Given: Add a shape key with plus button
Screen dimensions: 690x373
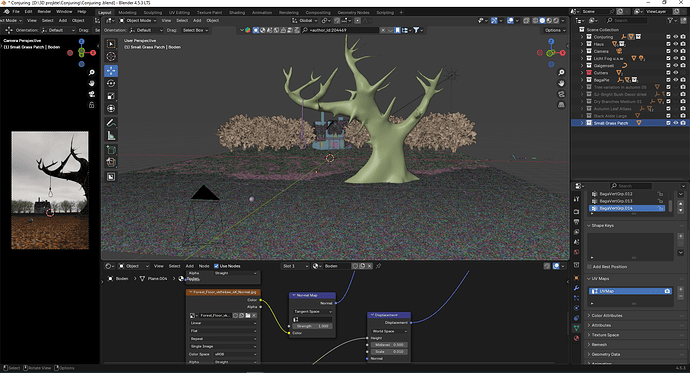Looking at the screenshot, I should (680, 236).
